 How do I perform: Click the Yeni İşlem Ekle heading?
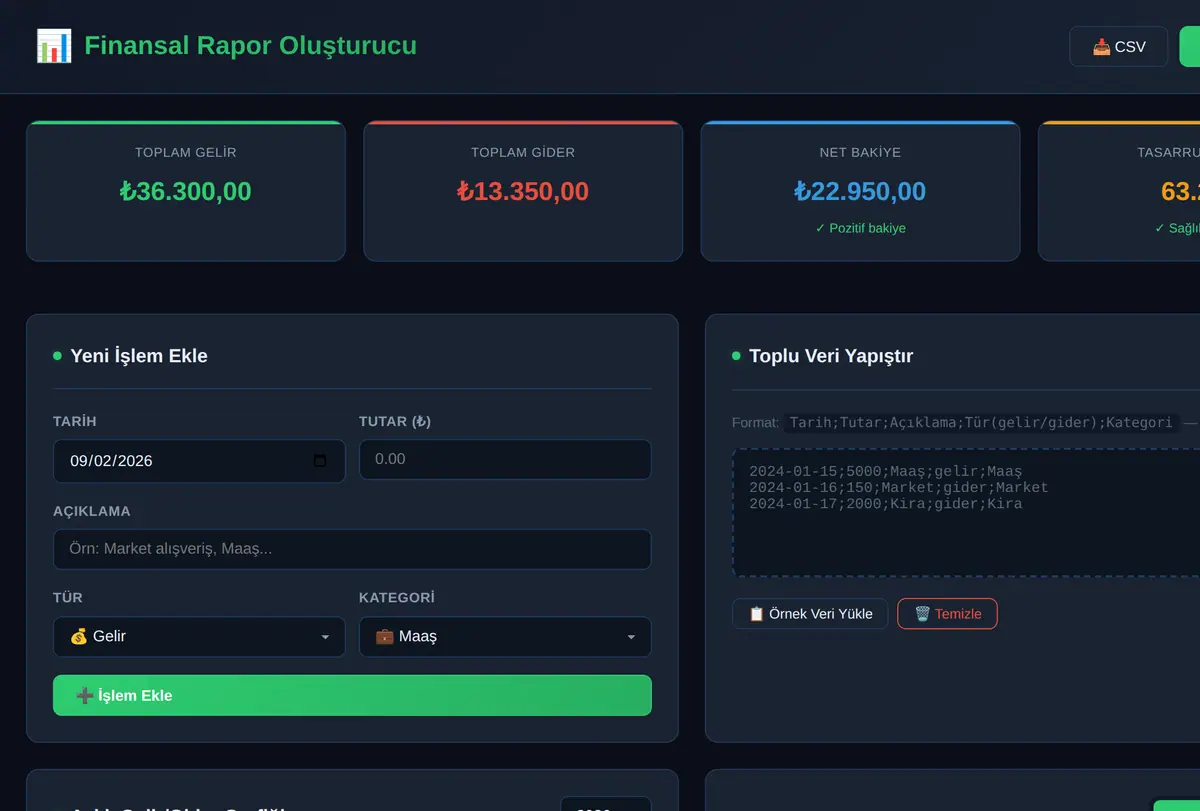139,356
